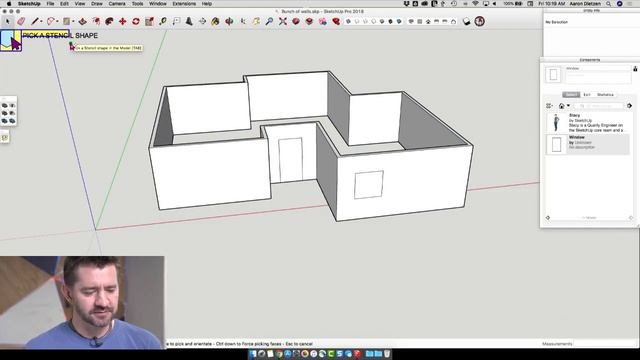640x360 pixels.
Task: Open the View menu
Action: [x=80, y=4]
